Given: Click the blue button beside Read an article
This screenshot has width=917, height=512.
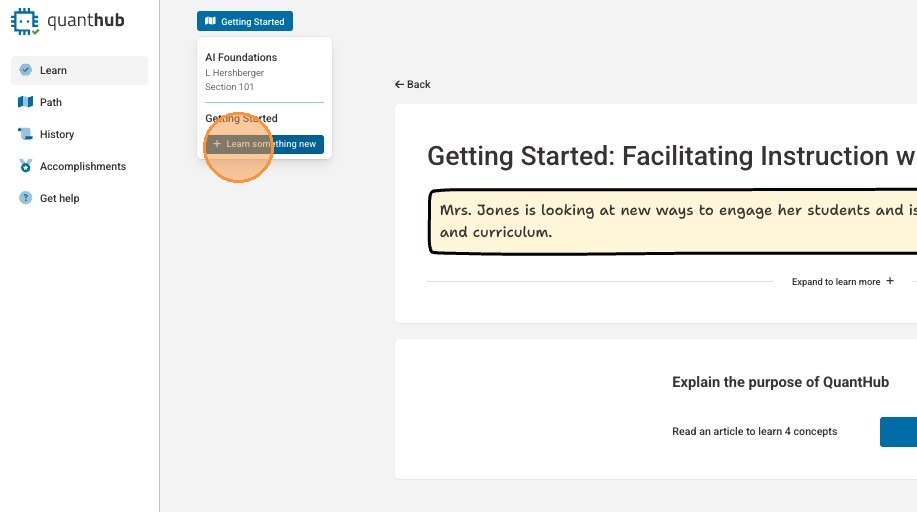Looking at the screenshot, I should click(898, 432).
